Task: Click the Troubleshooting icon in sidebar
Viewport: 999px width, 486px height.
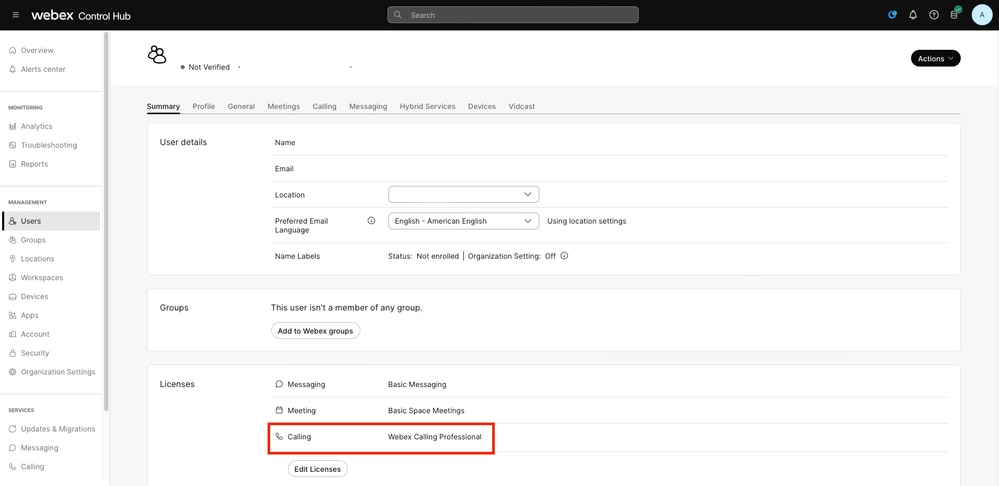Action: pyautogui.click(x=13, y=145)
